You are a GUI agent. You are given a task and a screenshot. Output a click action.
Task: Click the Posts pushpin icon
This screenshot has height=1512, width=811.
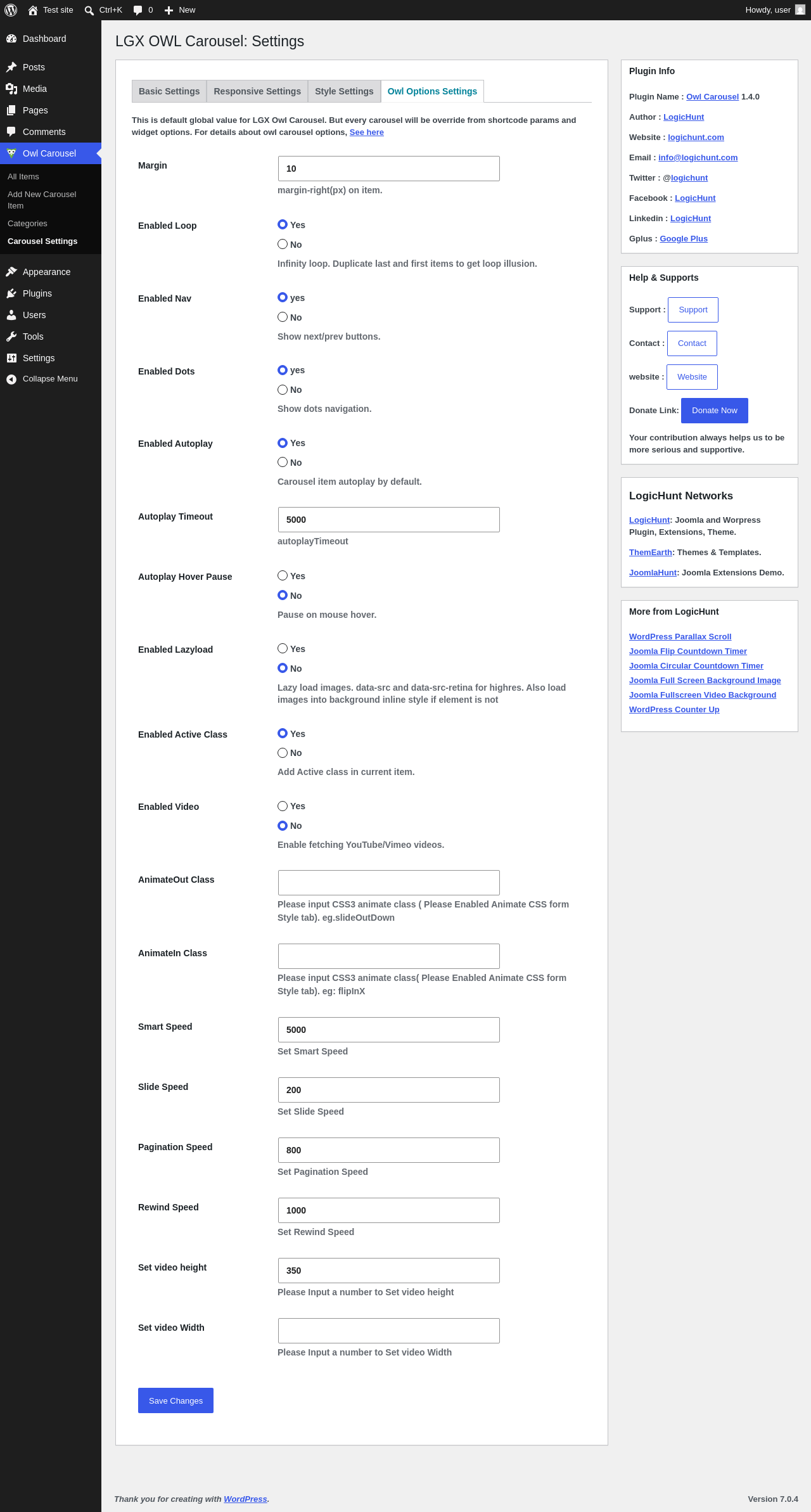11,67
